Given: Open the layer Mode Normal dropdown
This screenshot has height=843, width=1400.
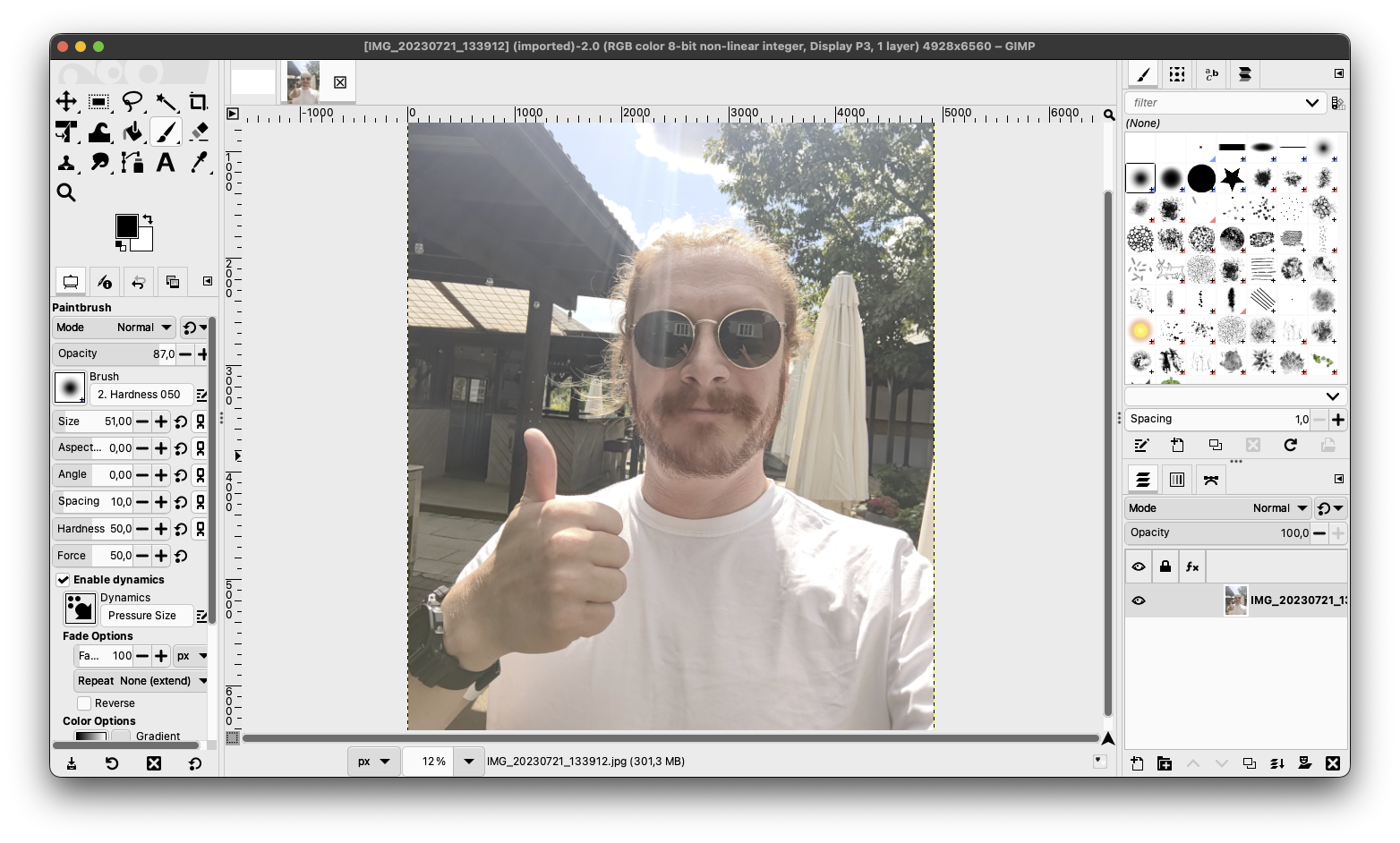Looking at the screenshot, I should point(1217,508).
